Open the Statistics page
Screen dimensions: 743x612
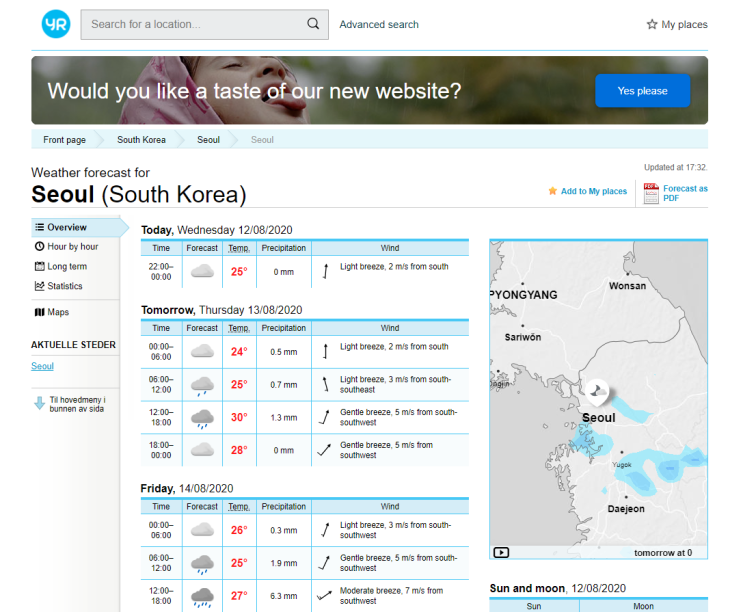pos(64,286)
